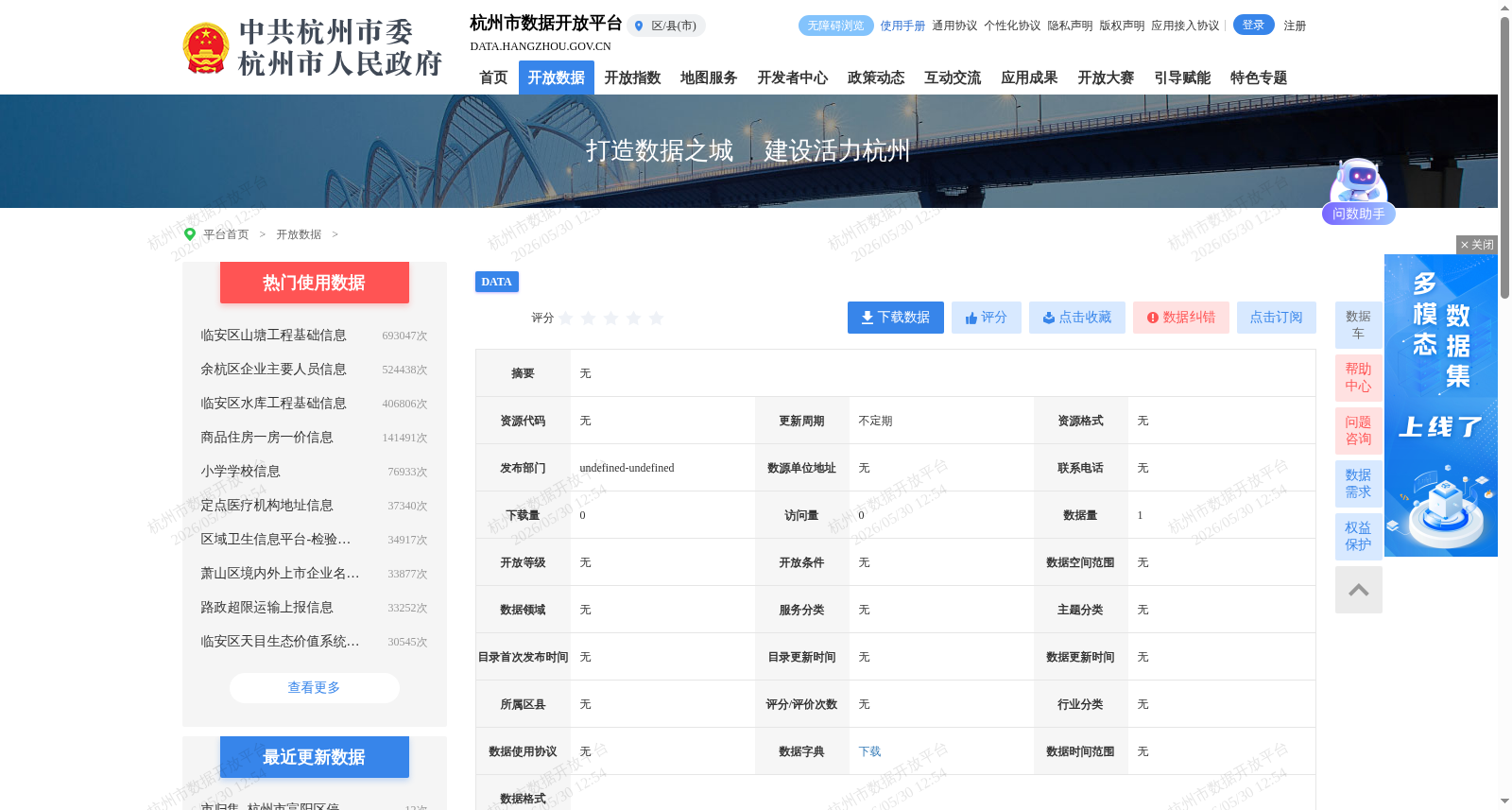Close the floating advertisement with 关闭
The width and height of the screenshot is (1512, 810).
point(1477,245)
